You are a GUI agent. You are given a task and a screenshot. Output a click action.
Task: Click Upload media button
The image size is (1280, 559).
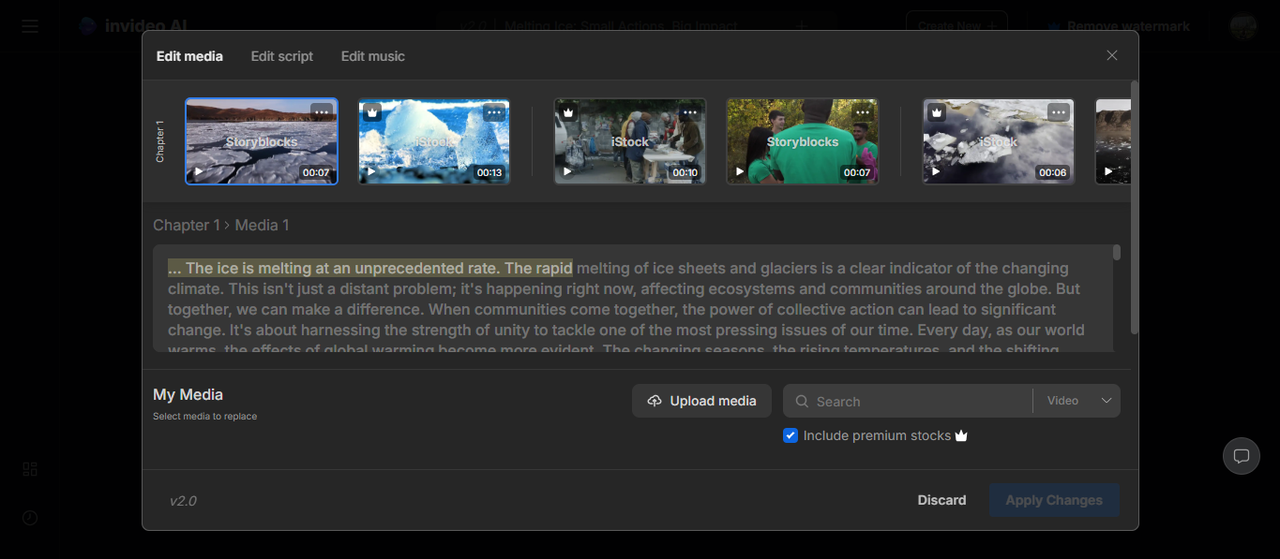point(702,401)
